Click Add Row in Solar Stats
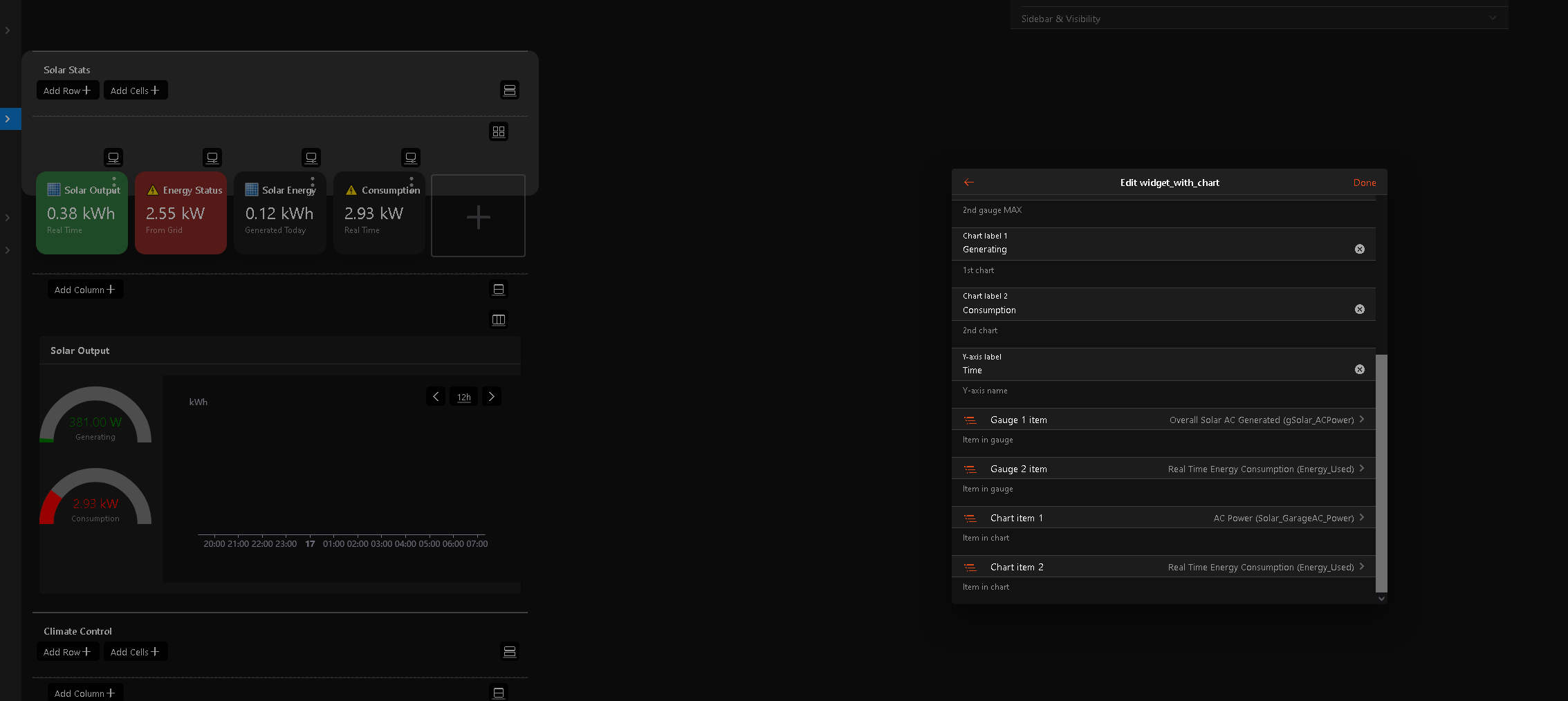This screenshot has height=701, width=1568. click(x=67, y=91)
